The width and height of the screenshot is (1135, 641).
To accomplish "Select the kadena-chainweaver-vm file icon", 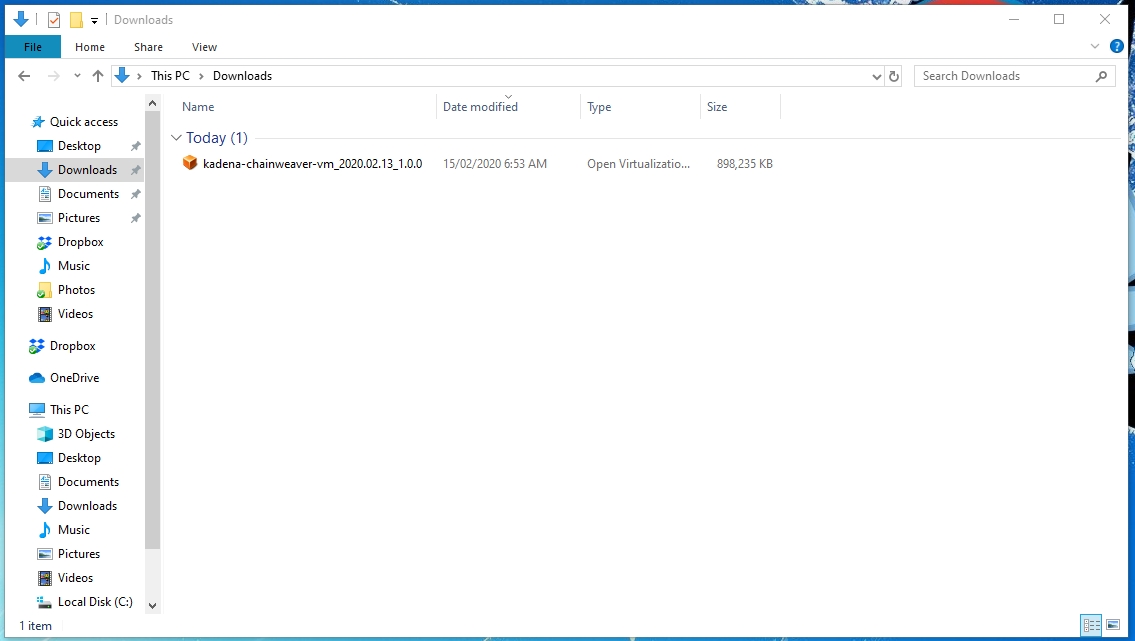I will click(x=190, y=163).
